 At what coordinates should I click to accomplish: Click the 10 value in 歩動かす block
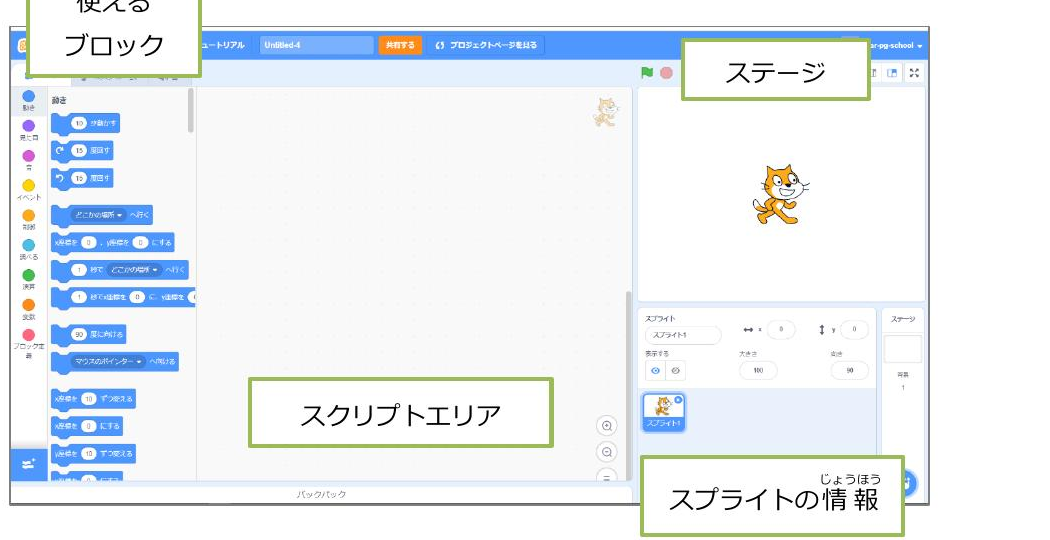click(x=79, y=123)
